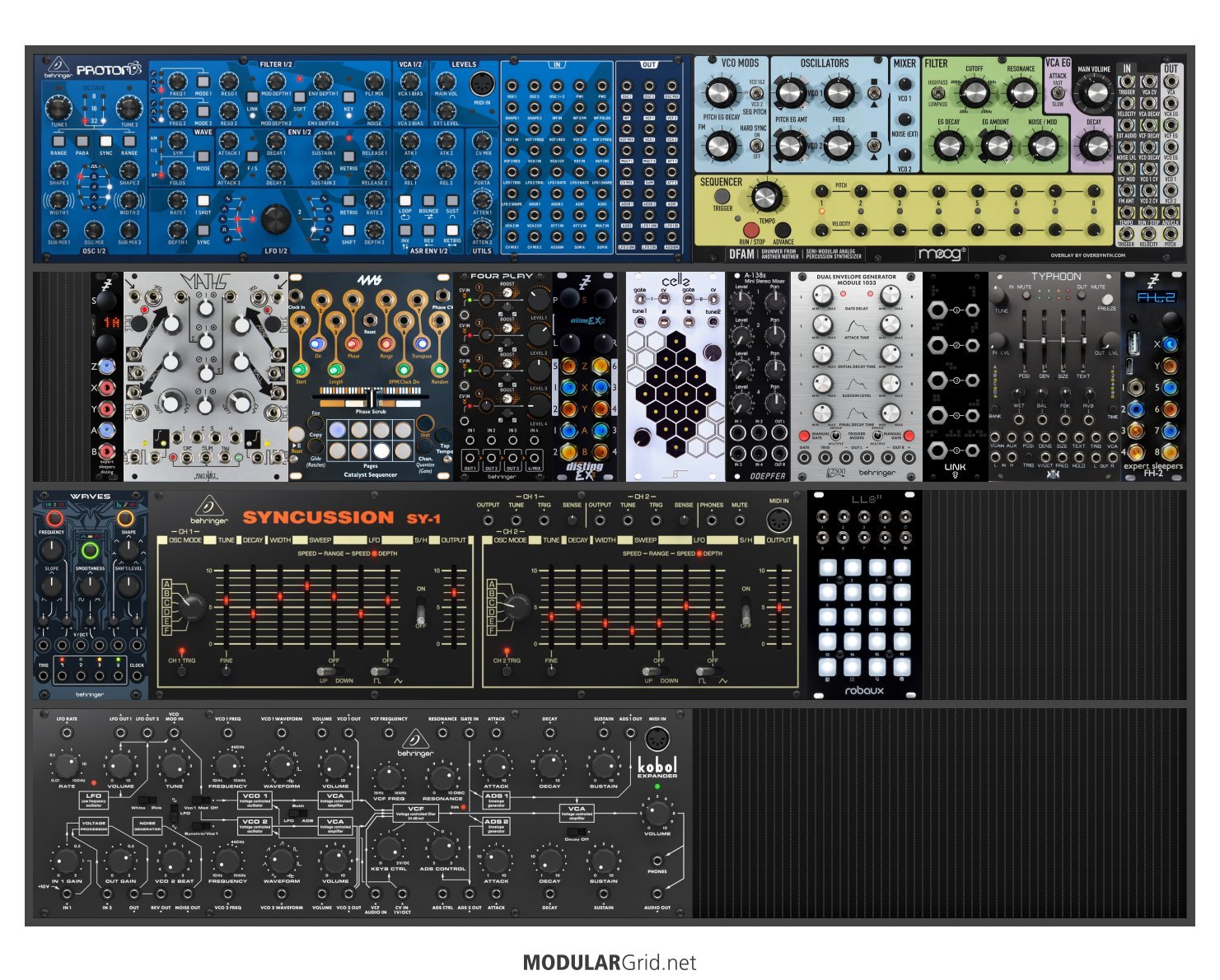The width and height of the screenshot is (1220, 980).
Task: Click the Typhoon FREEZE button
Action: 1107,300
